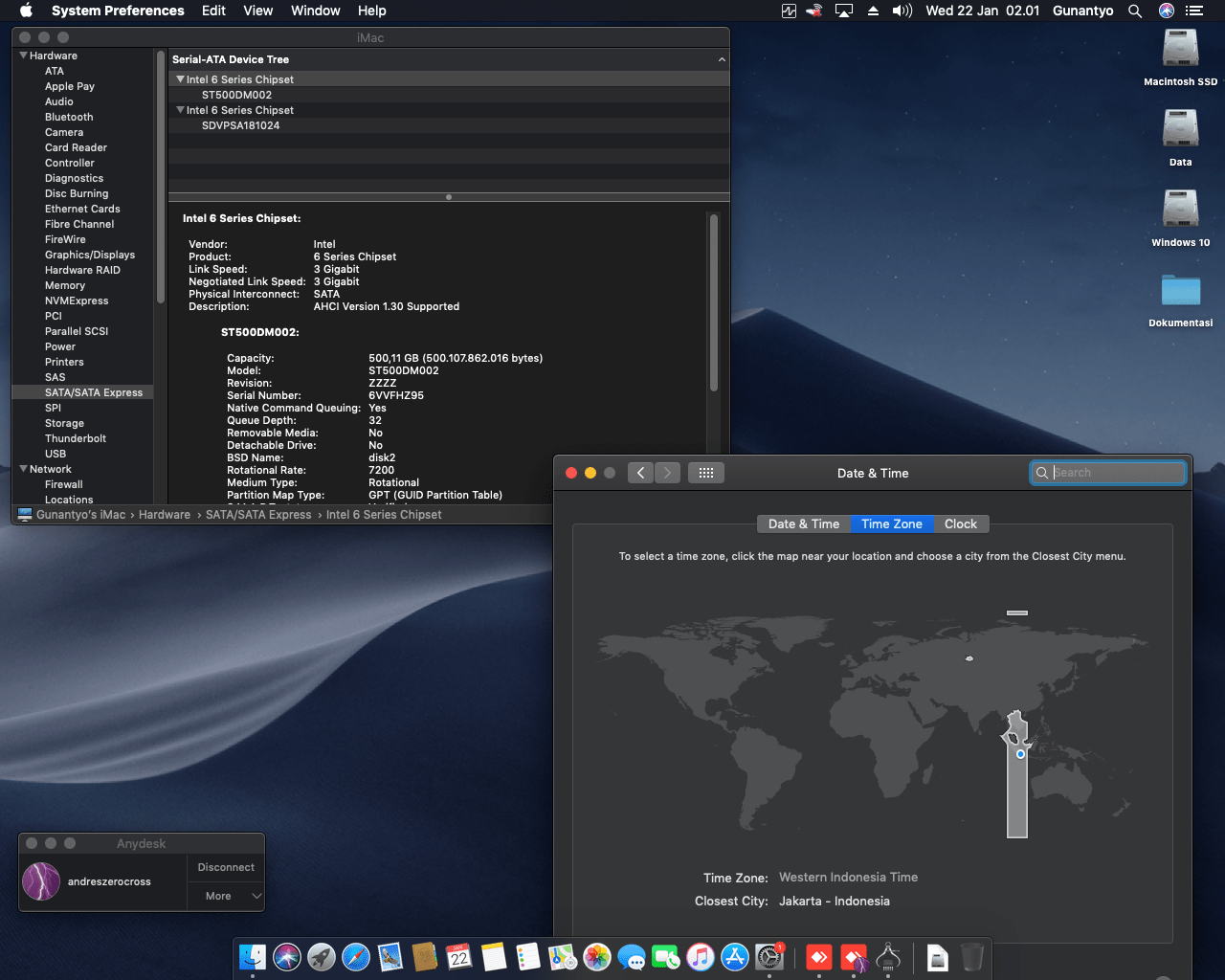1225x980 pixels.
Task: Switch to the Clock tab
Action: coord(960,523)
